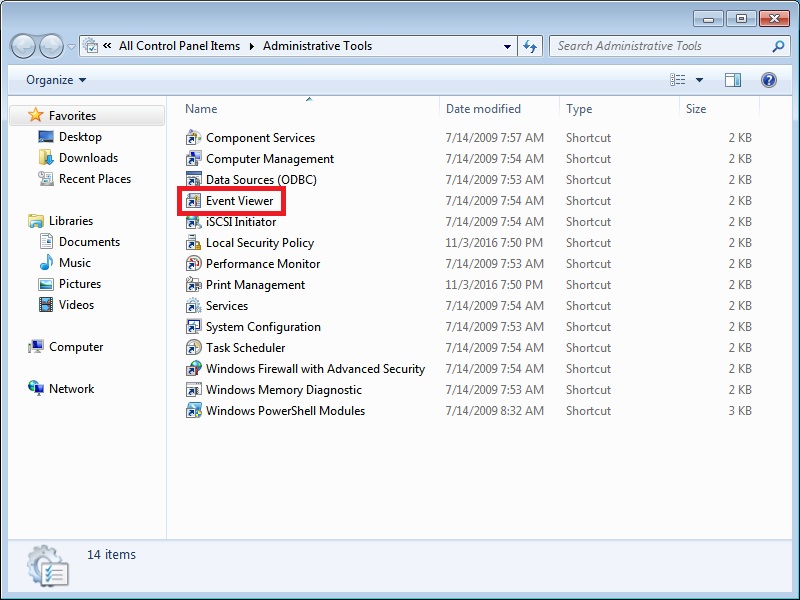Click the Favorites star icon
This screenshot has height=600, width=800.
point(36,115)
